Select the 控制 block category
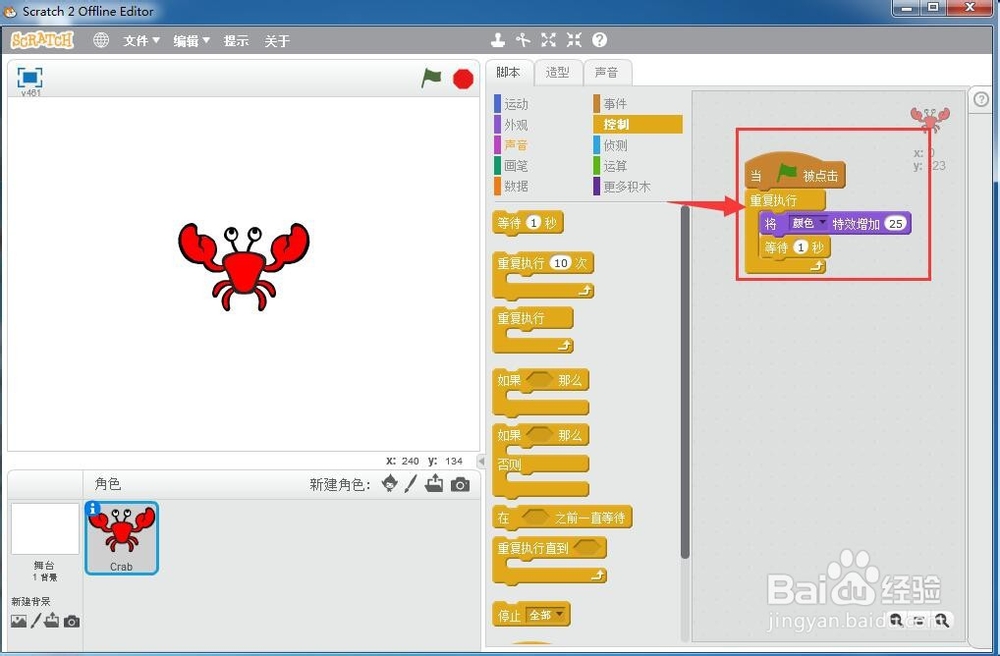1000x656 pixels. (x=638, y=124)
